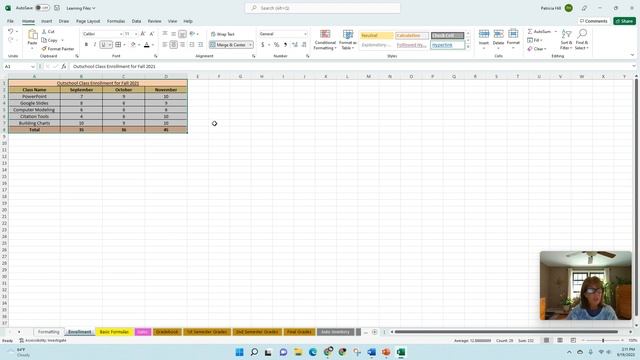Click the Fill Color paint bucket
The height and width of the screenshot is (360, 640).
point(133,44)
